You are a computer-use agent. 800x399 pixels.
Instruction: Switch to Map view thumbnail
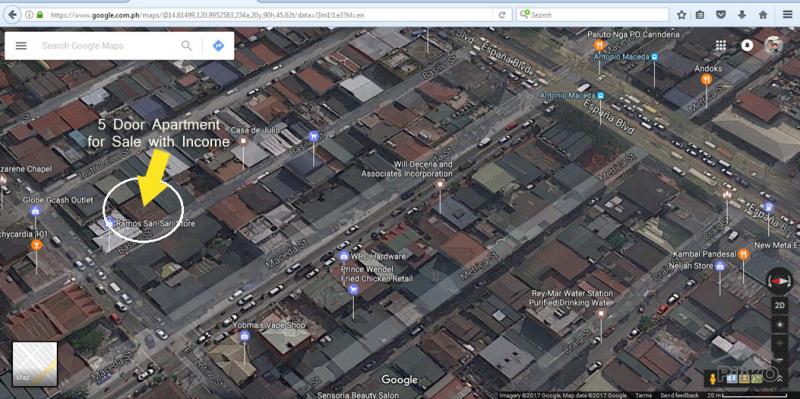(35, 364)
